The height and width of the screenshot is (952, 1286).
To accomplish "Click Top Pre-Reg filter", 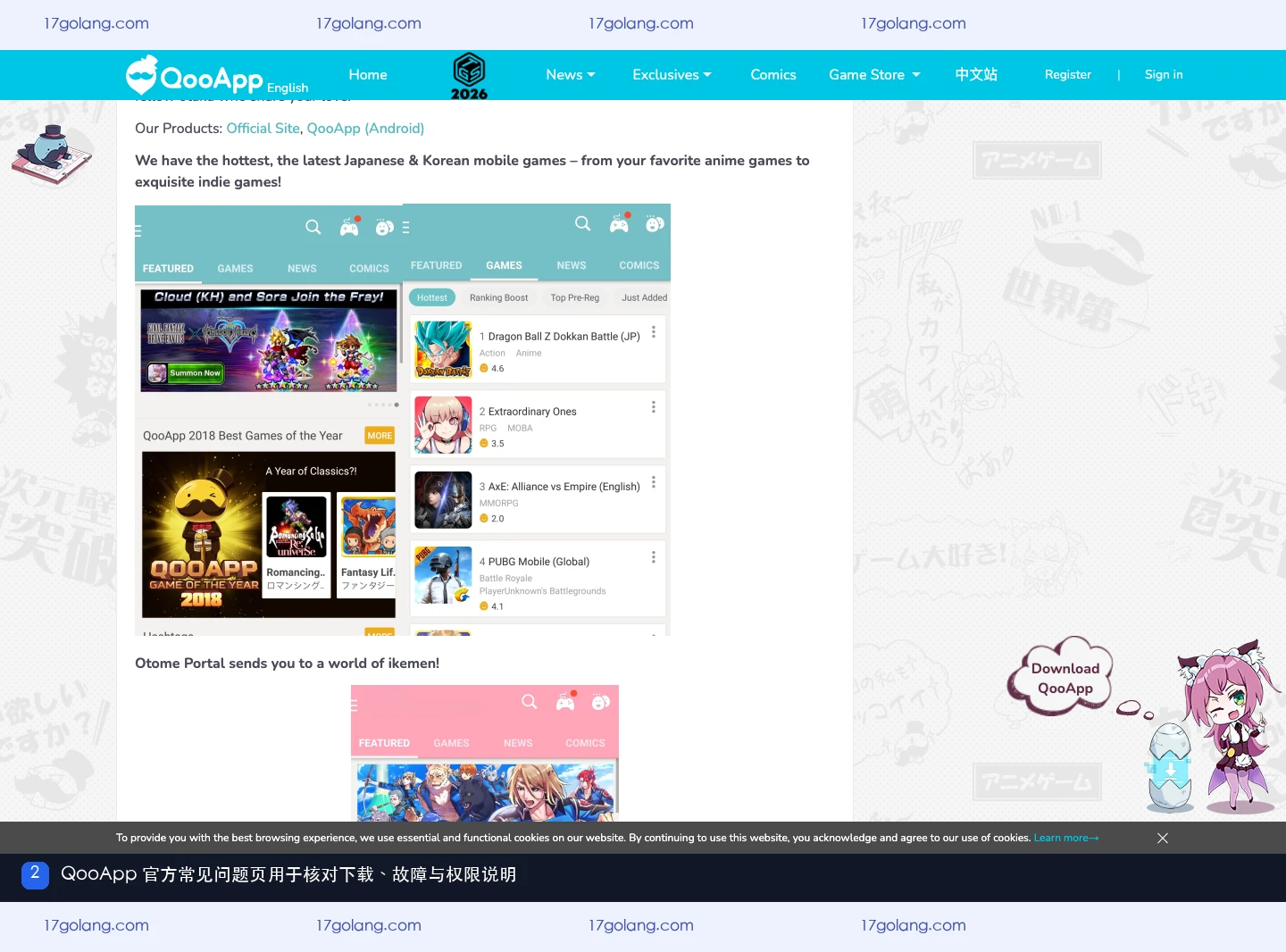I will [x=575, y=297].
